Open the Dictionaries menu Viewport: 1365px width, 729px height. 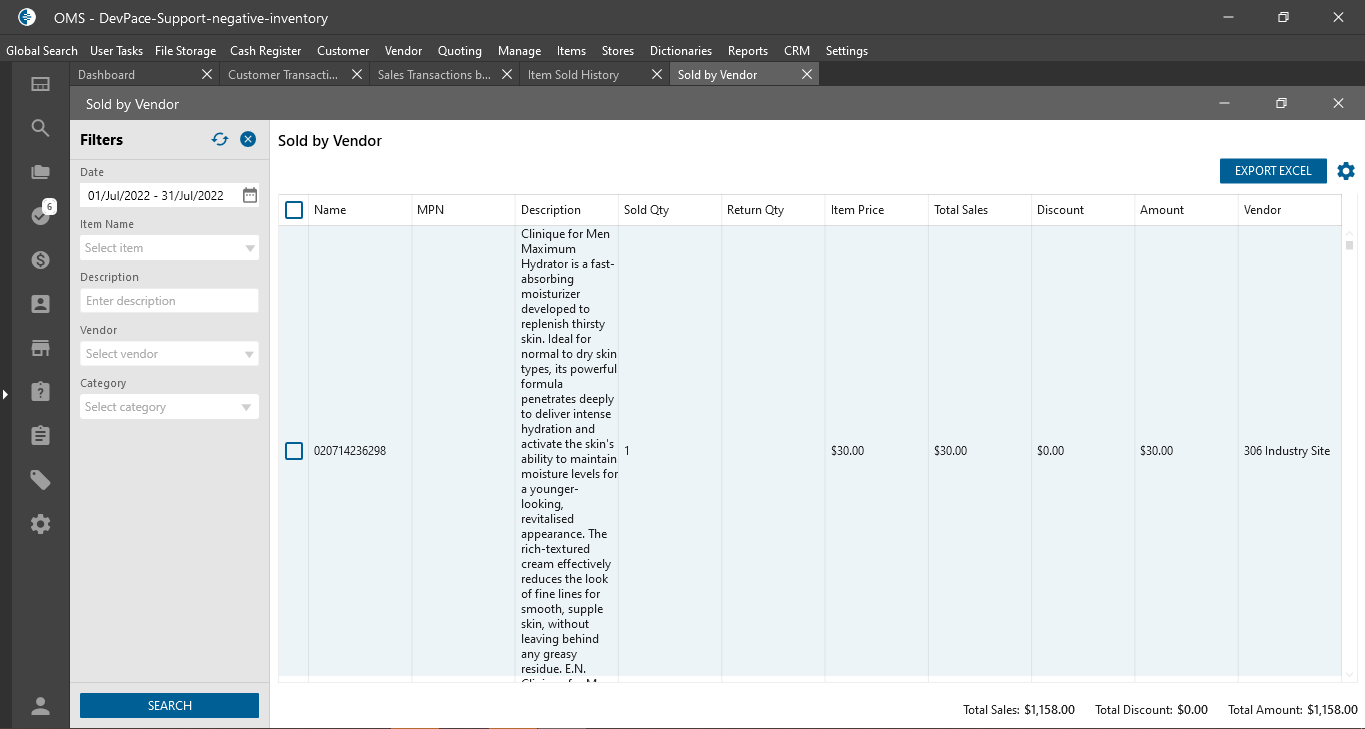click(x=681, y=50)
